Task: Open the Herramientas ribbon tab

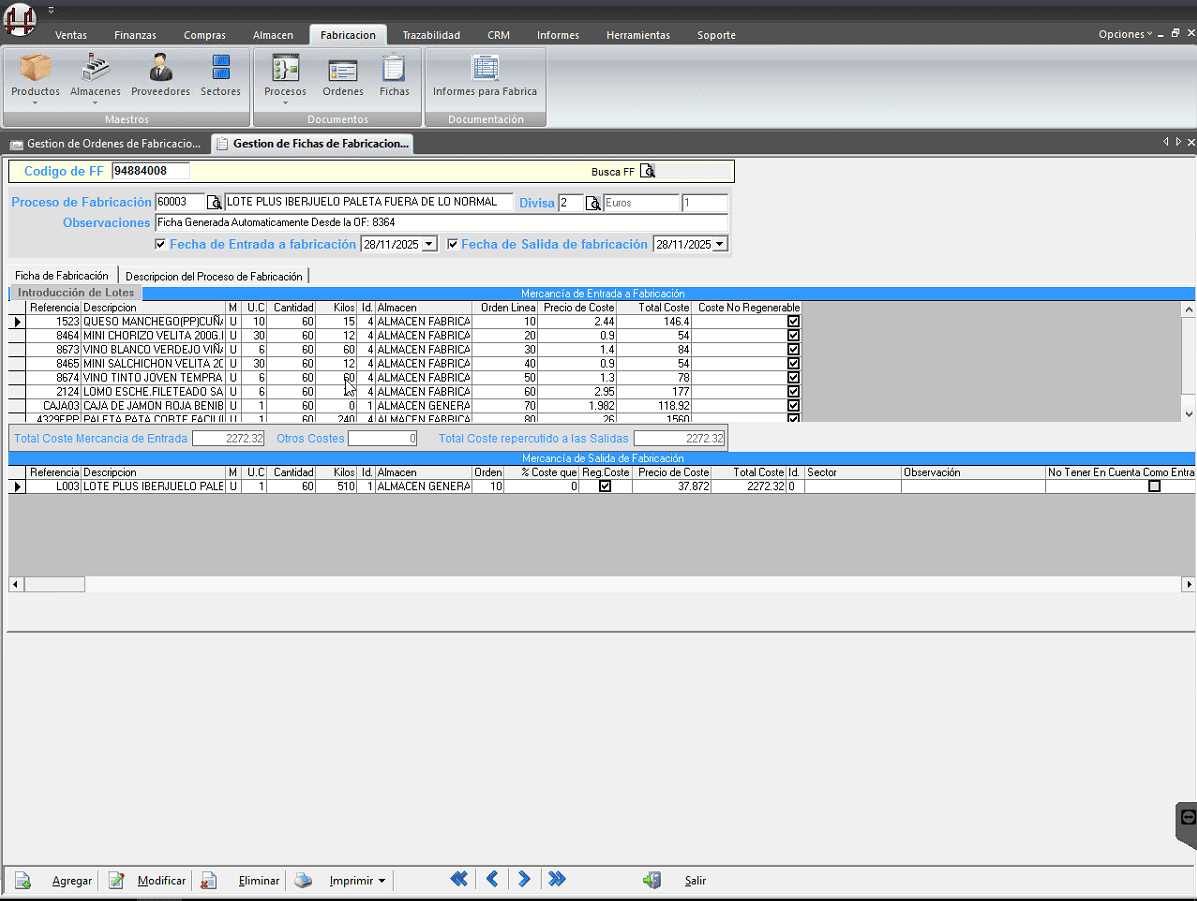Action: coord(638,35)
